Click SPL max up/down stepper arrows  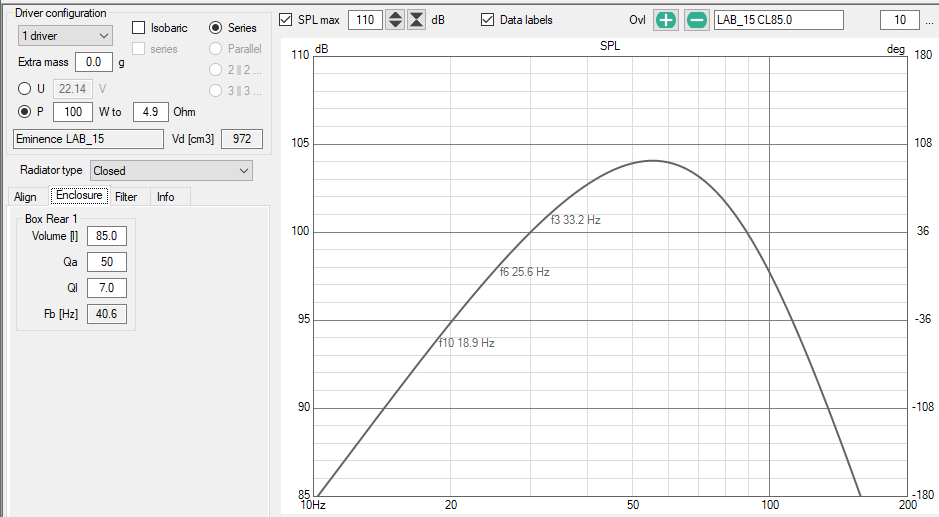(395, 20)
